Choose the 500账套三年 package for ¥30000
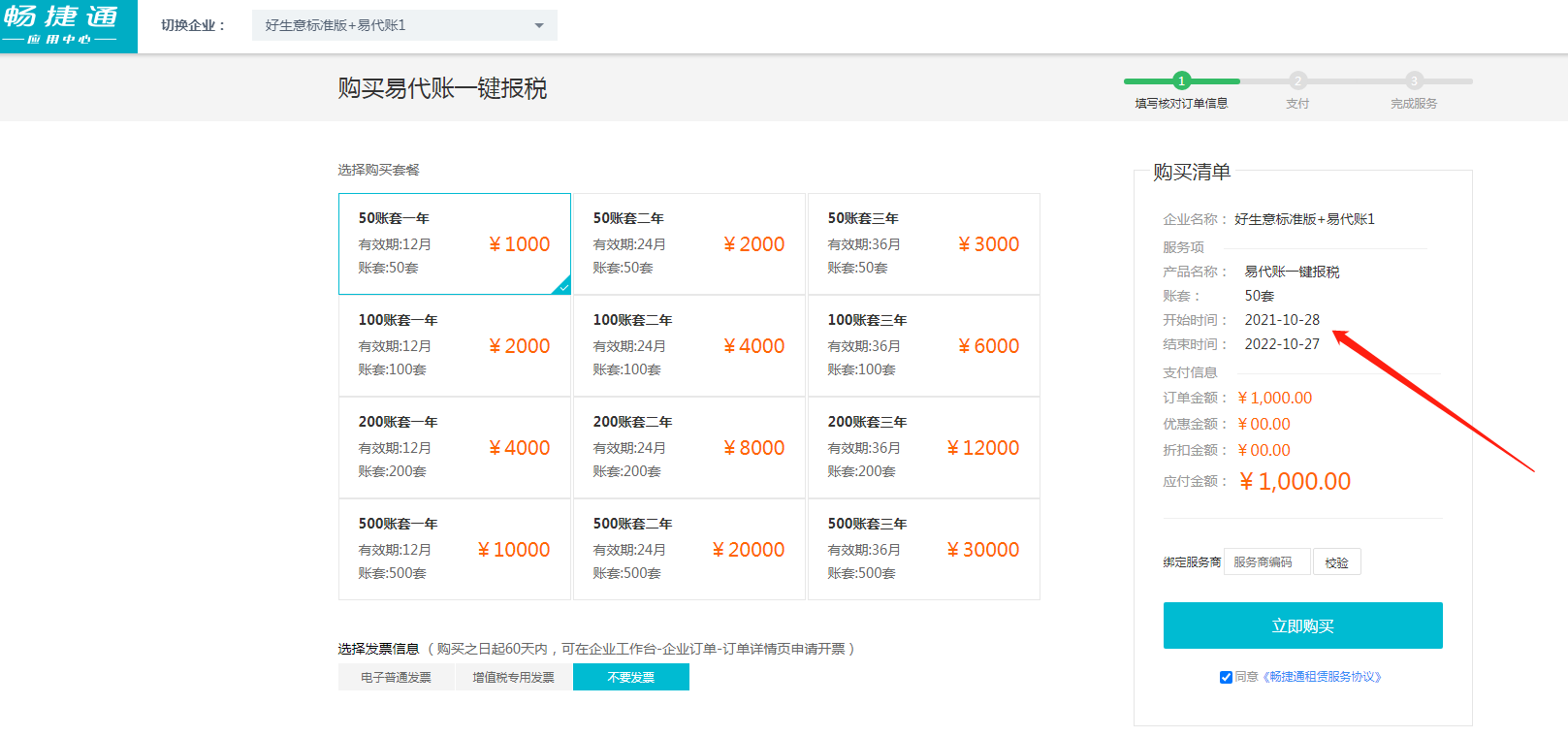Screen dimensions: 1568x737 click(x=923, y=549)
